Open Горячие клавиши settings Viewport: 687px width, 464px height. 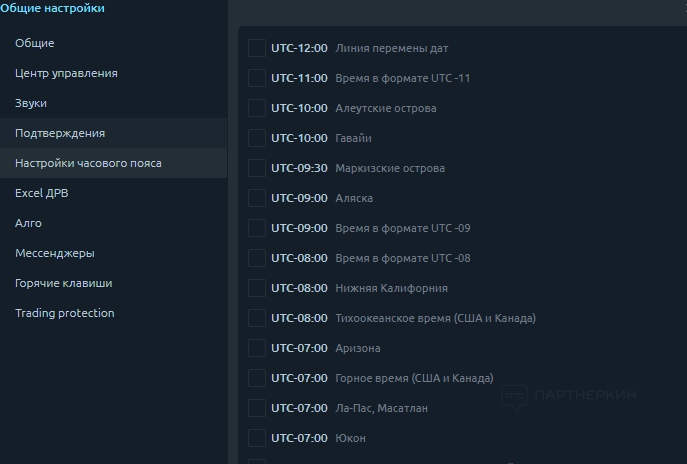(64, 283)
